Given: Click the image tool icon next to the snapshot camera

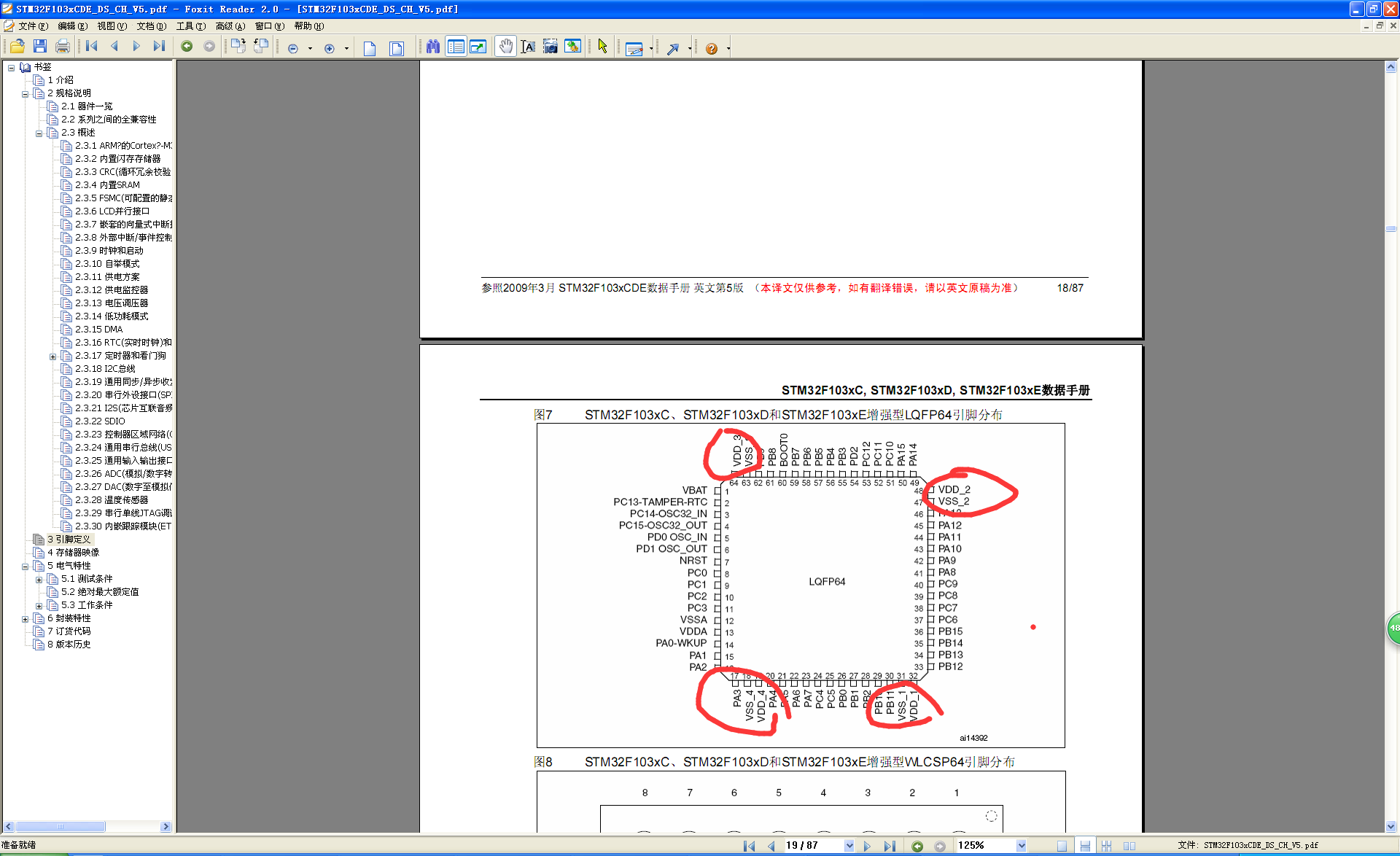Looking at the screenshot, I should click(x=573, y=47).
